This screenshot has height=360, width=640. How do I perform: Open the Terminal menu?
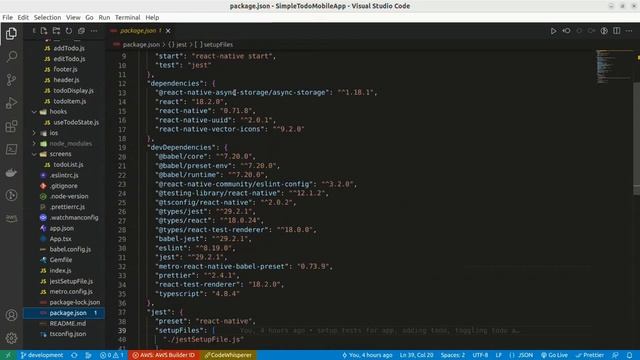[127, 18]
